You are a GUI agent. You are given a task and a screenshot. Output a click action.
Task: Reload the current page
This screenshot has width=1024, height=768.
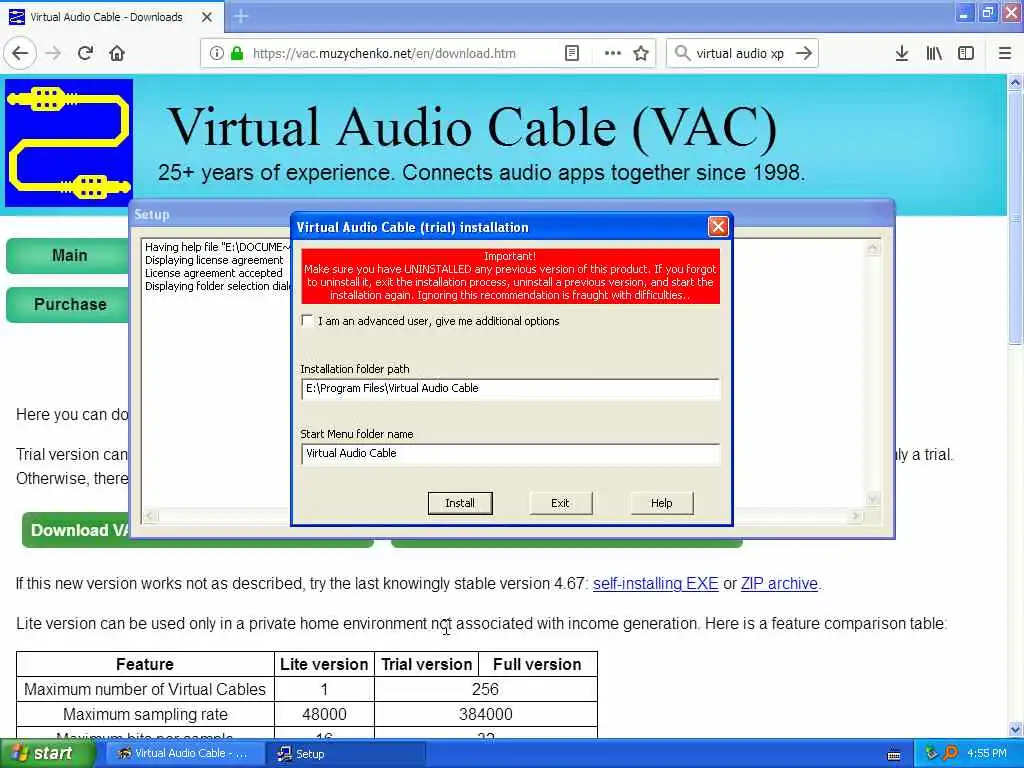click(85, 53)
